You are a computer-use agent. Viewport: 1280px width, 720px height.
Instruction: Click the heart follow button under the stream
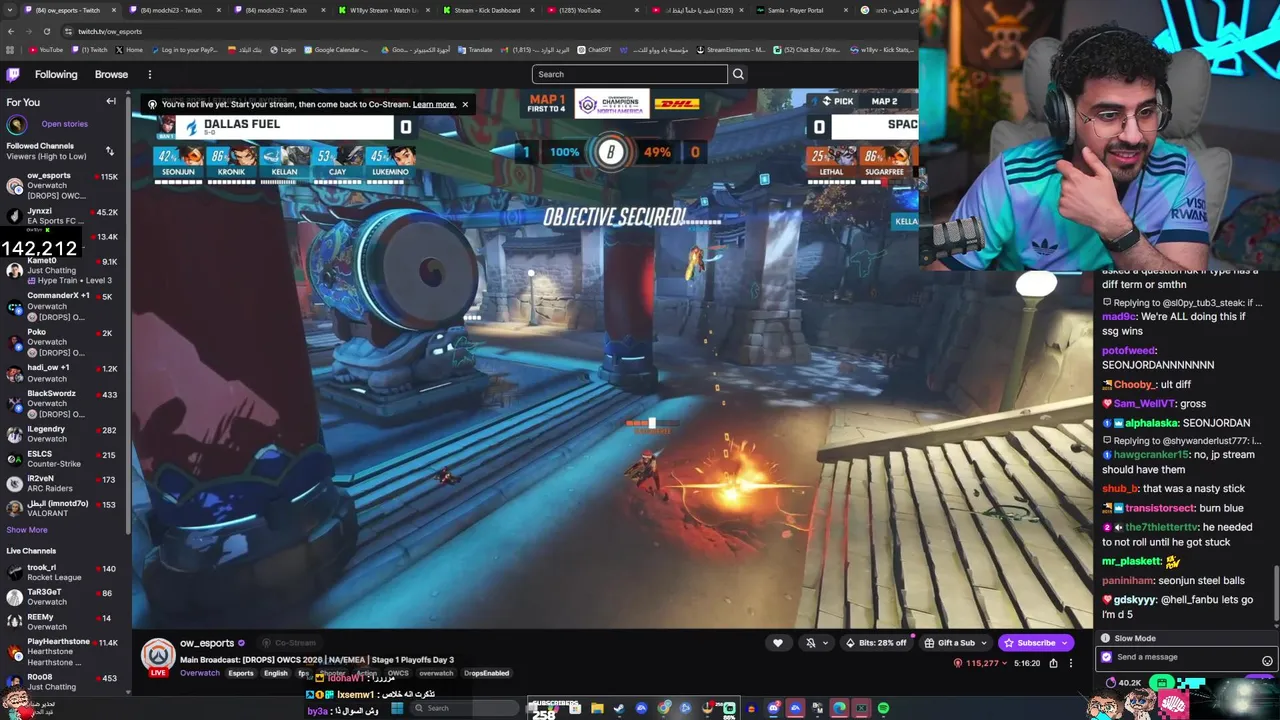point(778,643)
